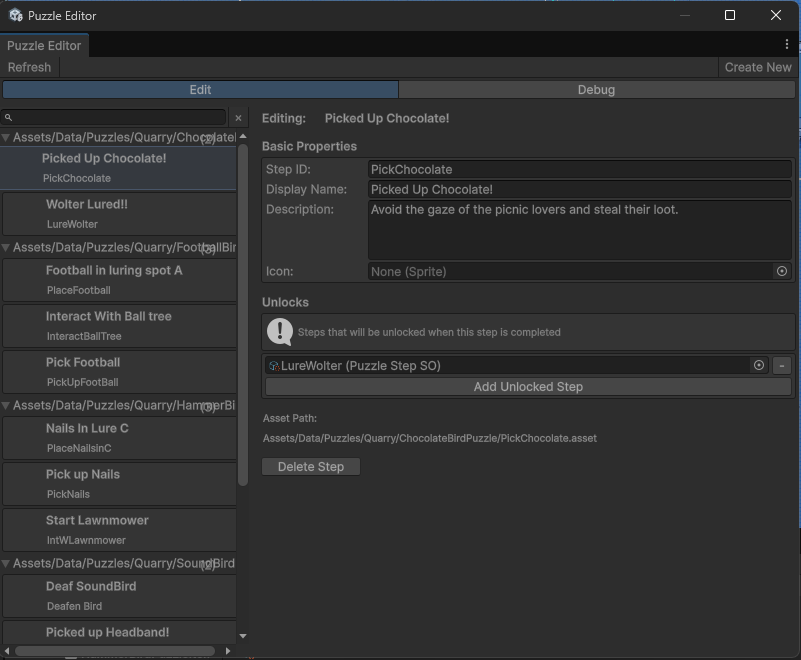Click the Refresh button
The height and width of the screenshot is (660, 801).
pyautogui.click(x=29, y=67)
